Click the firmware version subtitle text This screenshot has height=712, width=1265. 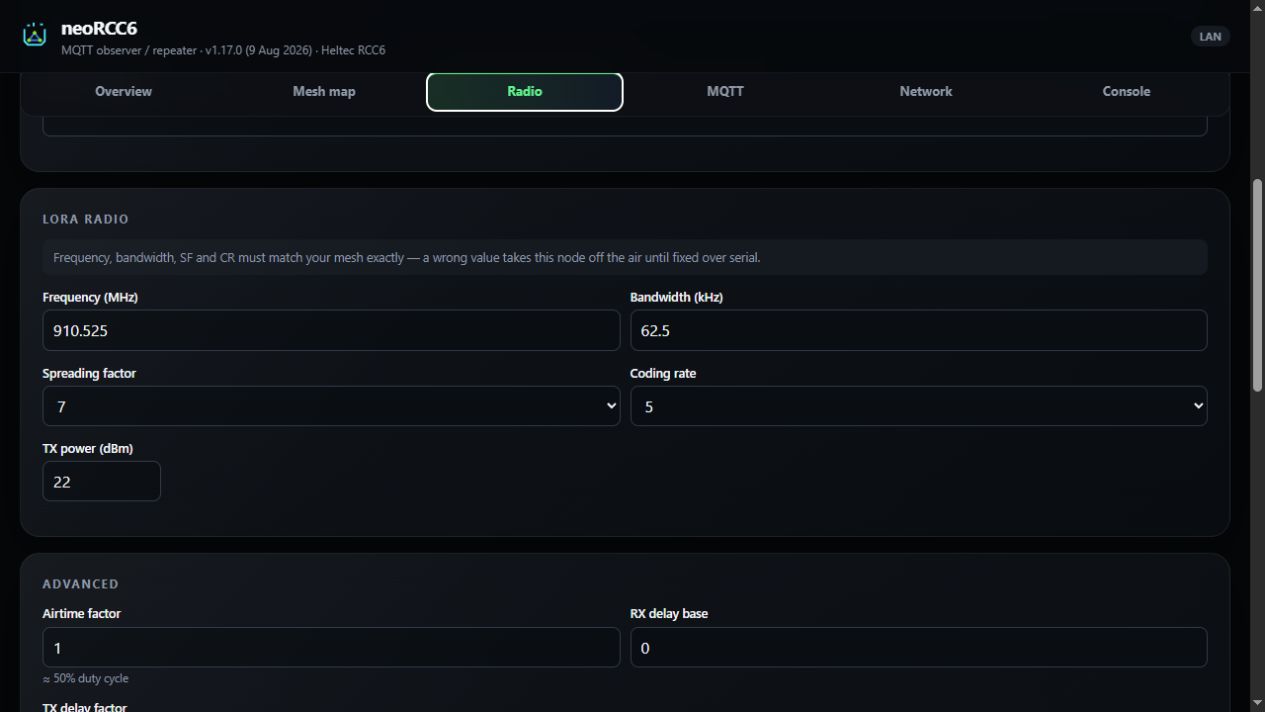(x=223, y=50)
